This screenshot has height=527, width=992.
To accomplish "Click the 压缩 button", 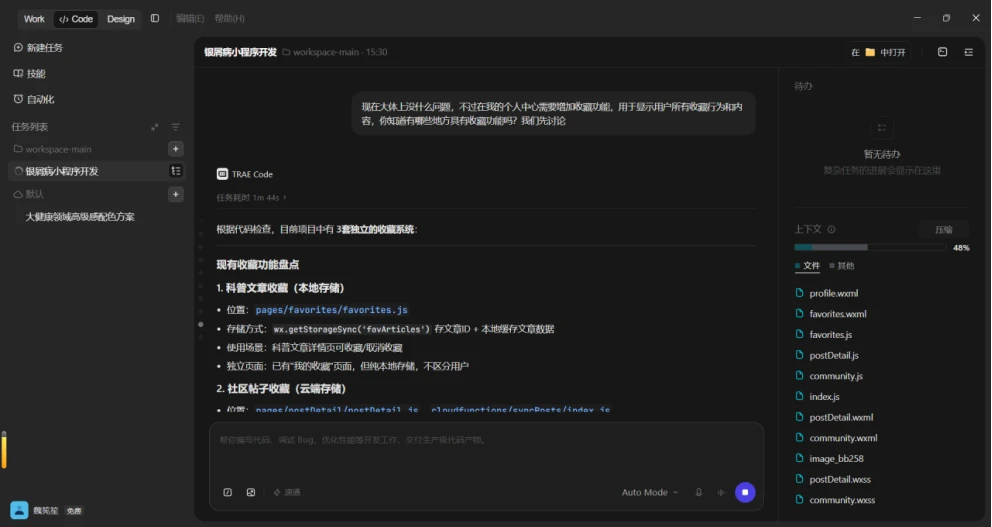I will 943,230.
